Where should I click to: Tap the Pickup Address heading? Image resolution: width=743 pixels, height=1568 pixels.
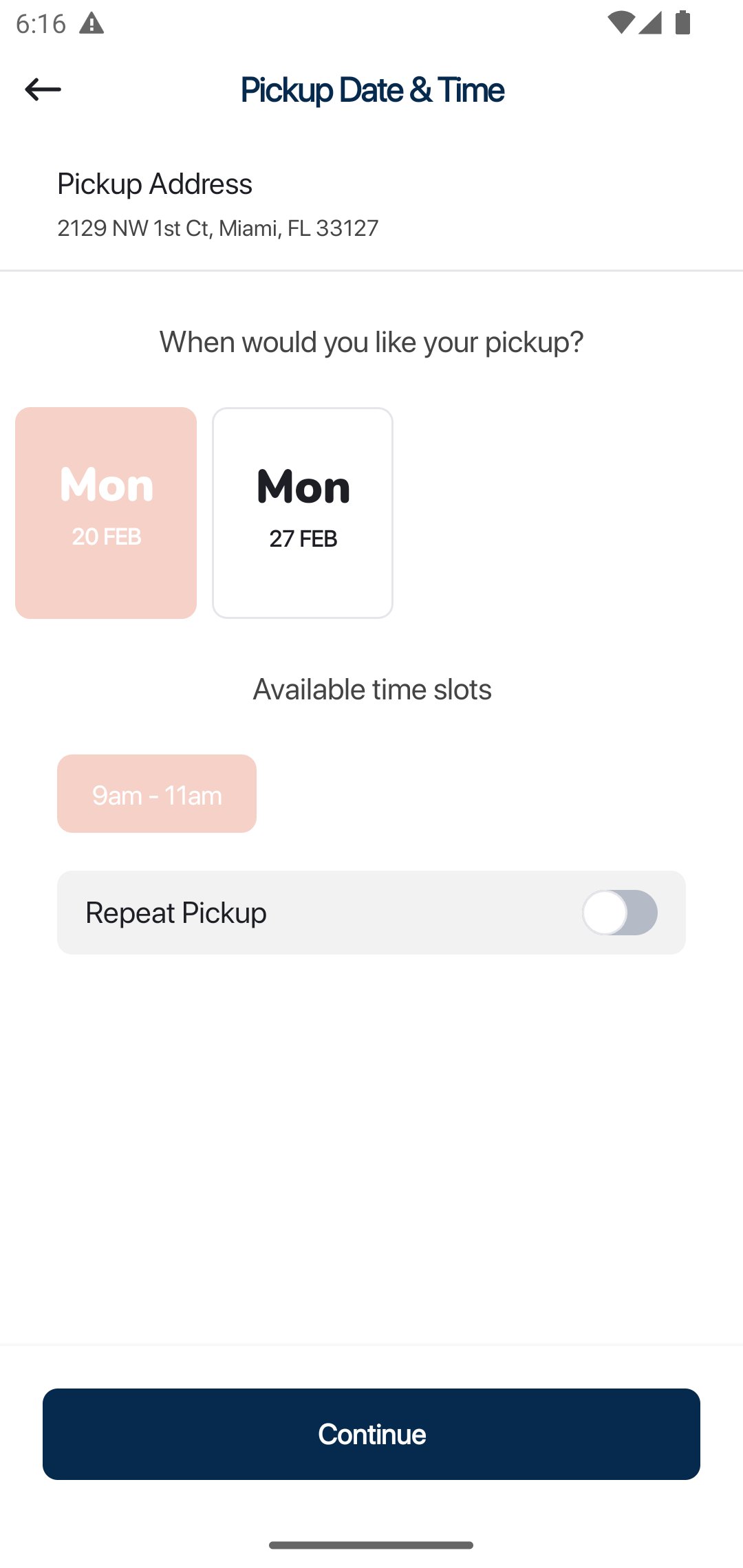coord(155,184)
